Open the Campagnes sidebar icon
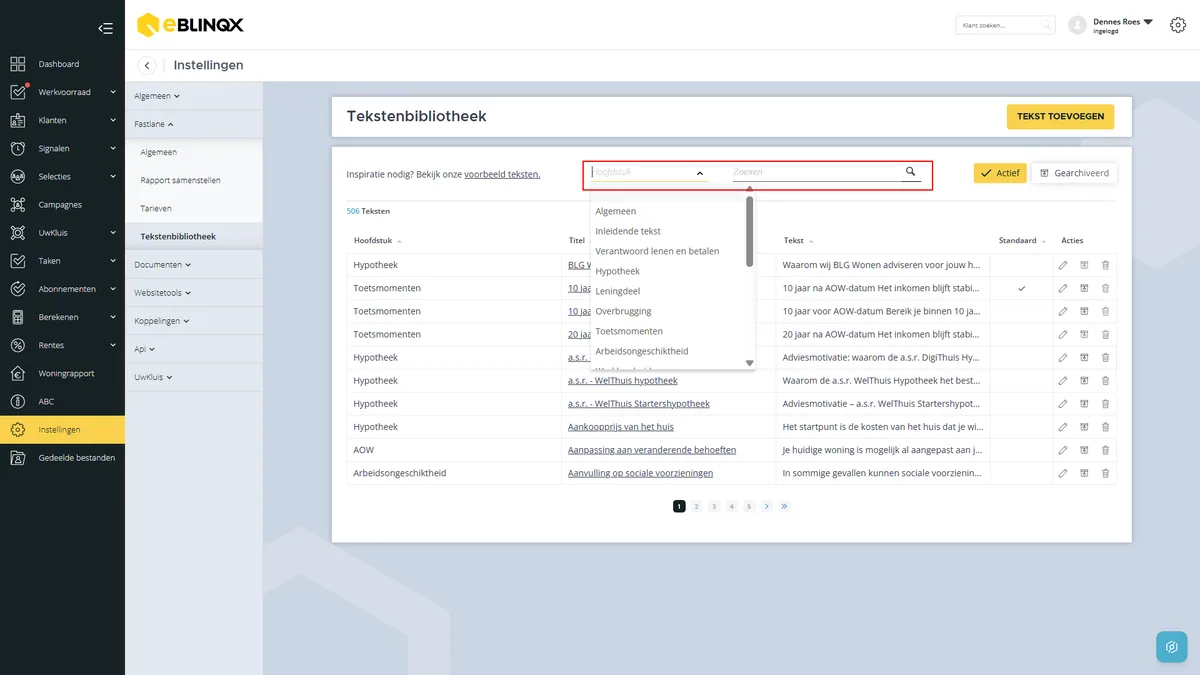The image size is (1200, 675). tap(18, 205)
